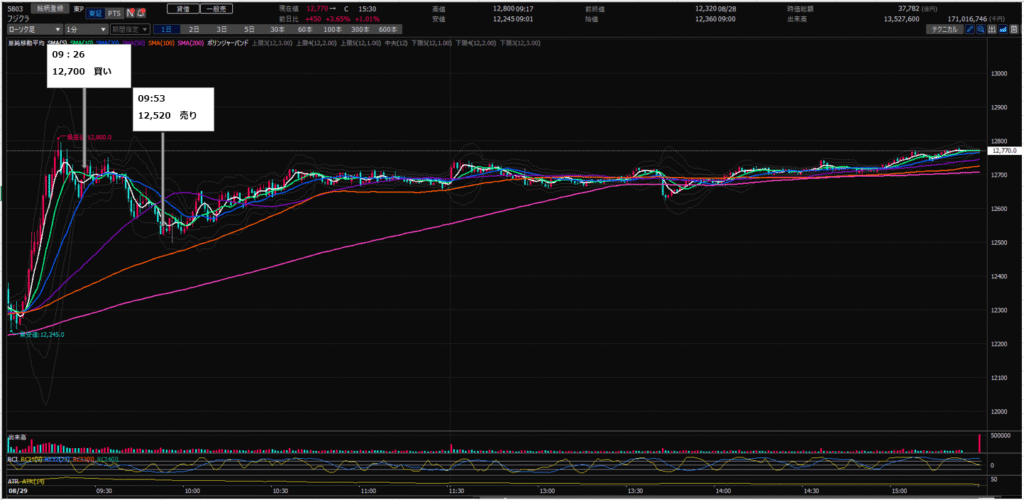The height and width of the screenshot is (500, 1024).
Task: Click the 貸借 button
Action: pos(182,10)
